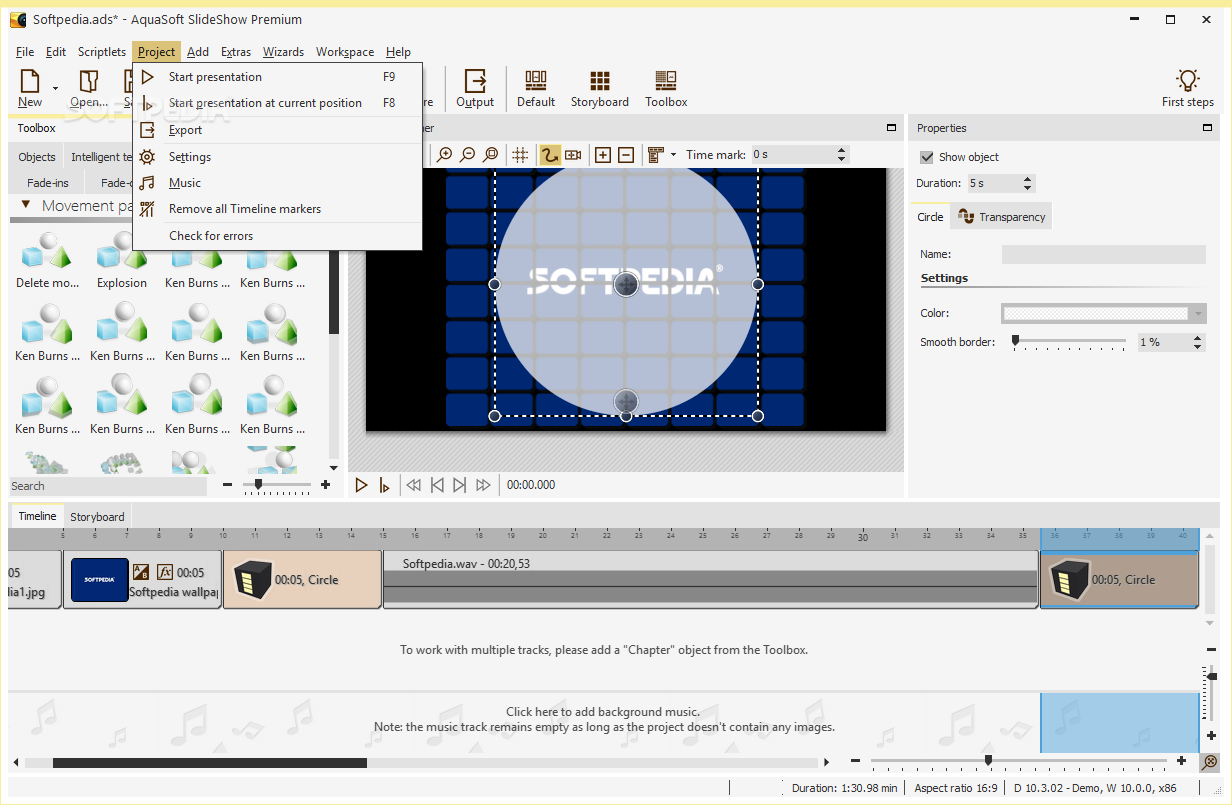Image resolution: width=1232 pixels, height=805 pixels.
Task: Toggle the grid display in the layout designer
Action: tap(520, 155)
